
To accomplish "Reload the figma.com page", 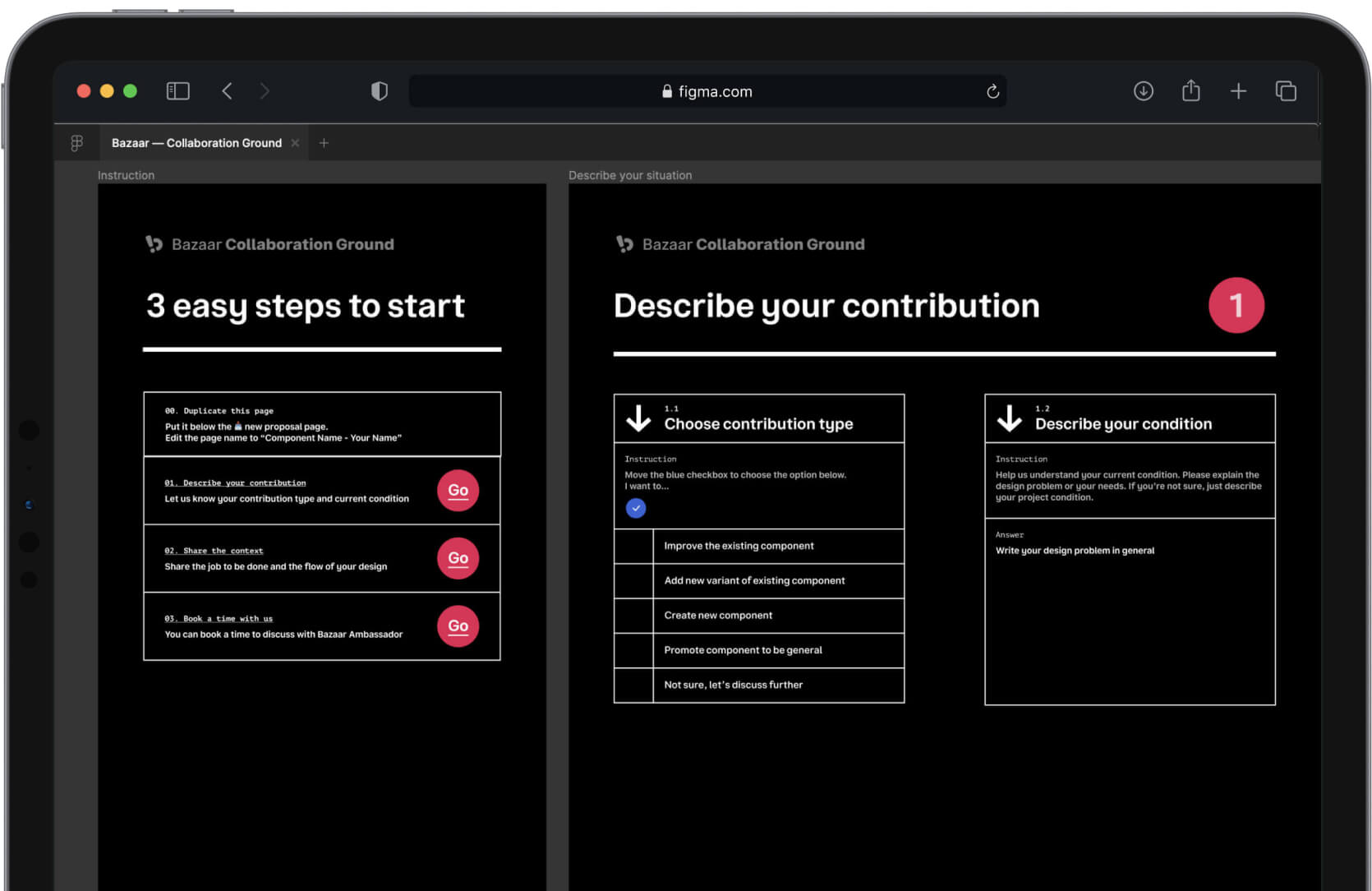I will click(x=992, y=91).
